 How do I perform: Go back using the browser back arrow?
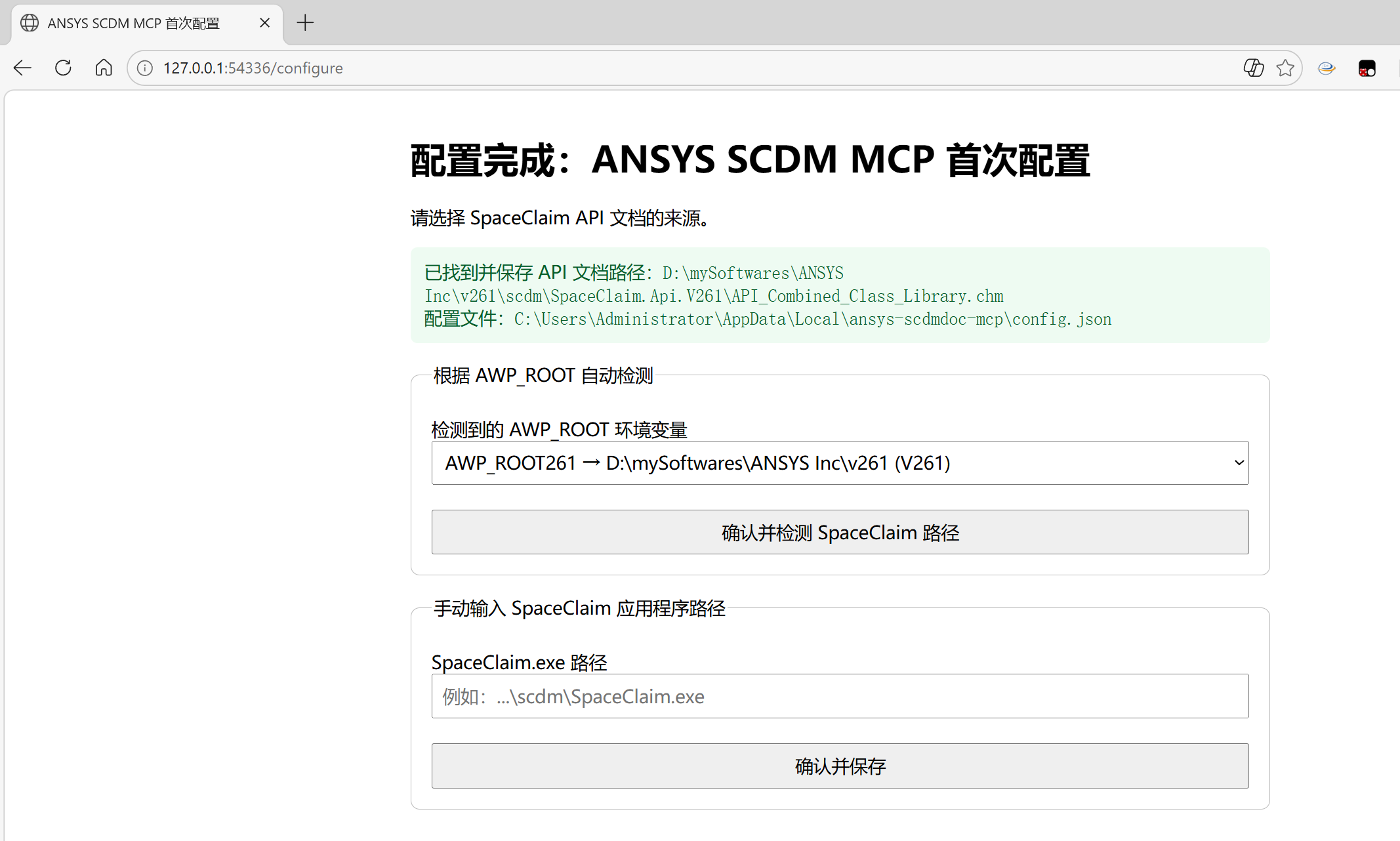tap(22, 68)
